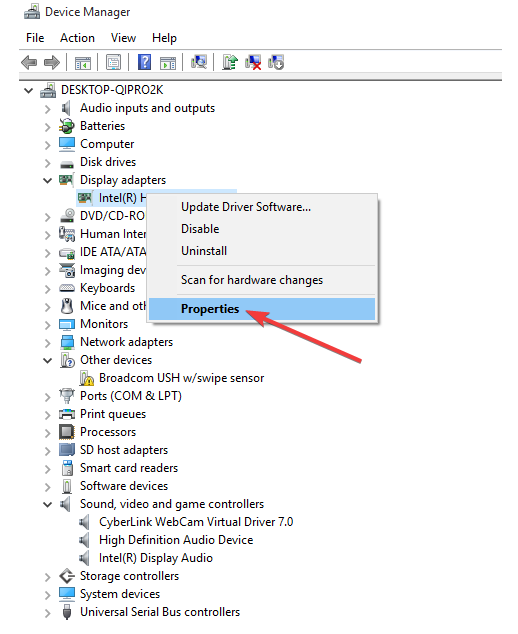This screenshot has height=634, width=518.
Task: Expand the Imaging devices category
Action: (x=47, y=271)
